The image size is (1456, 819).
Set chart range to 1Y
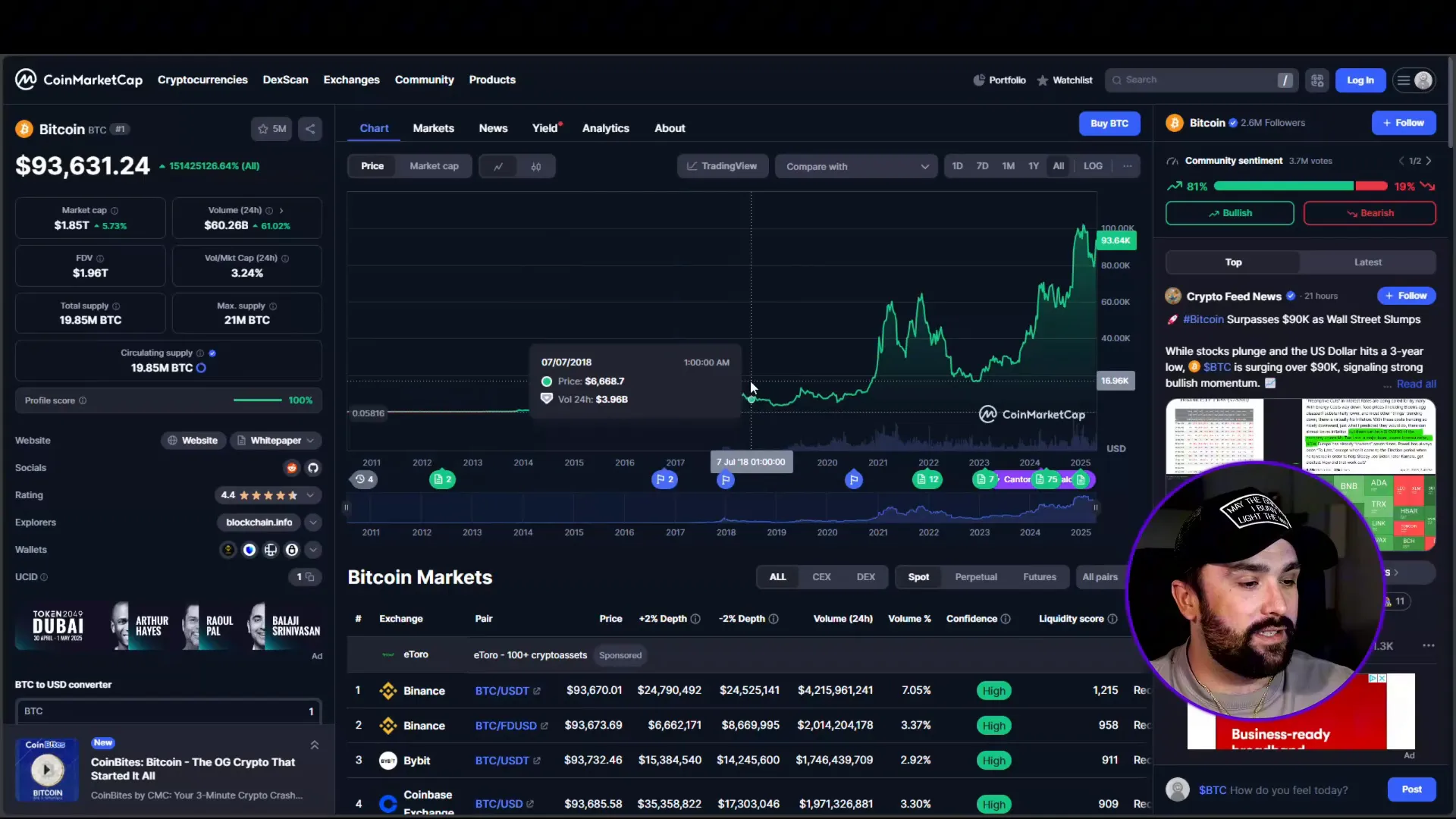coord(1034,166)
